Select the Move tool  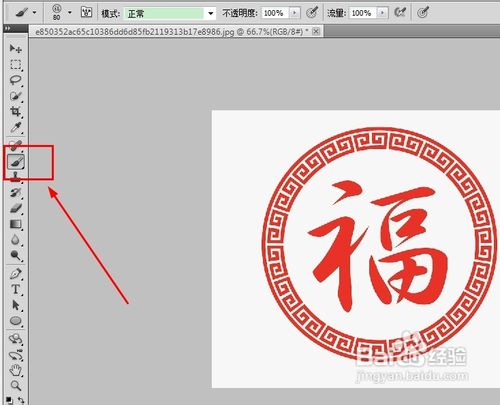pos(15,49)
